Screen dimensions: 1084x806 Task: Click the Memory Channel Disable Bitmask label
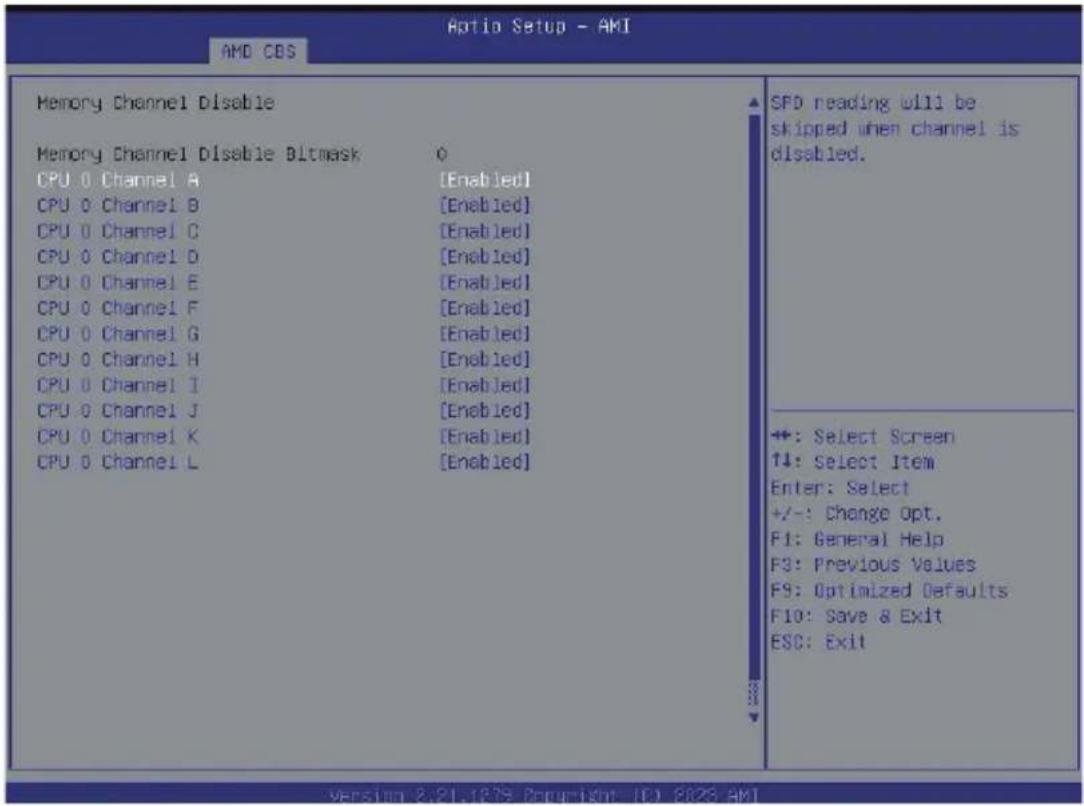198,154
